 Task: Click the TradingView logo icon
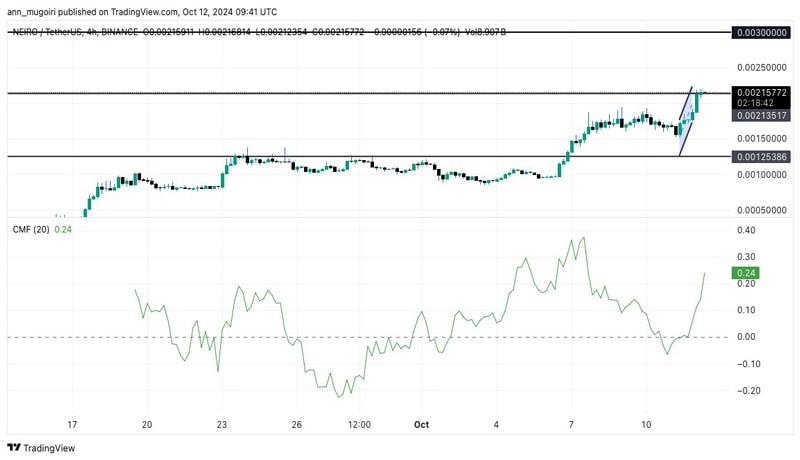[14, 448]
